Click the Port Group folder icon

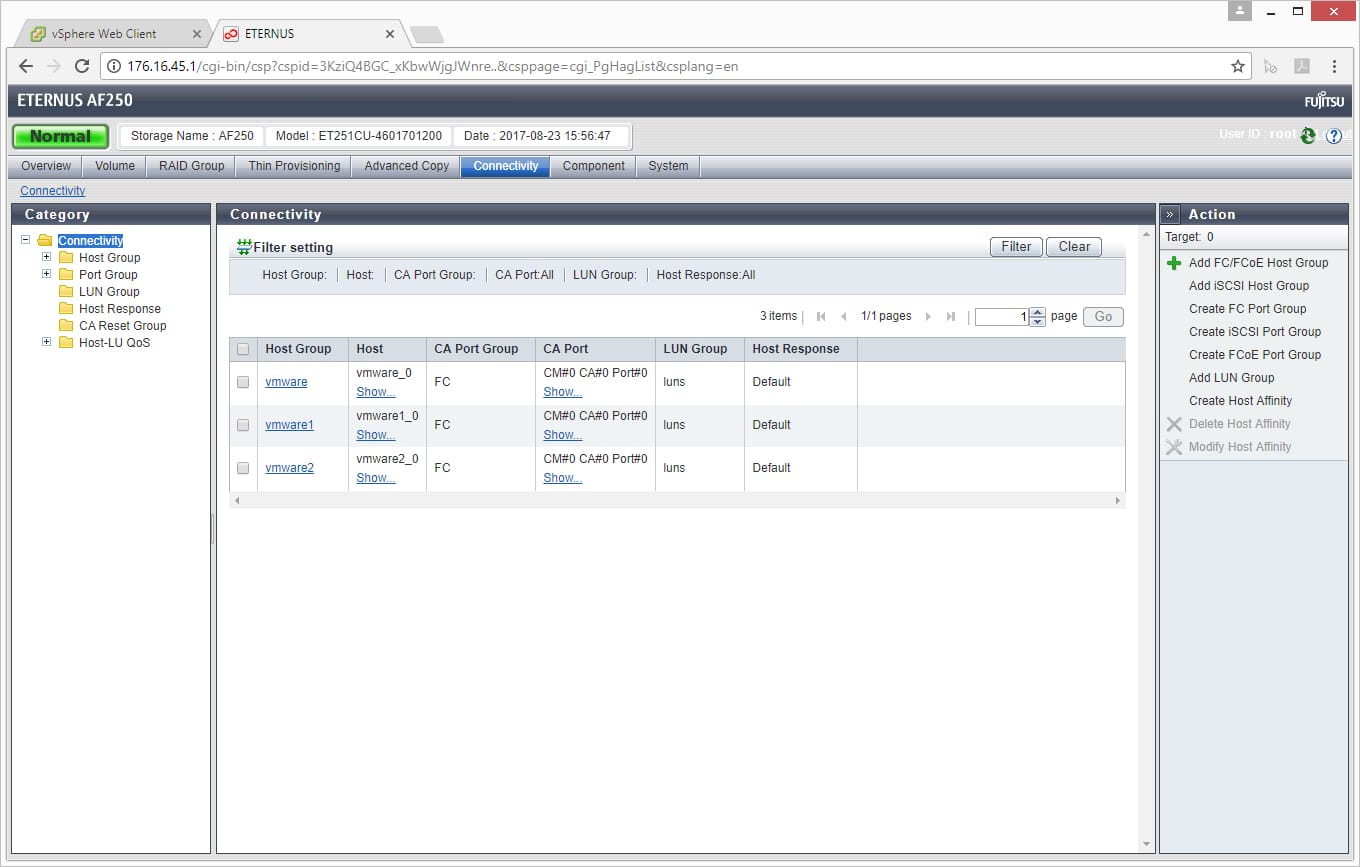(x=66, y=274)
